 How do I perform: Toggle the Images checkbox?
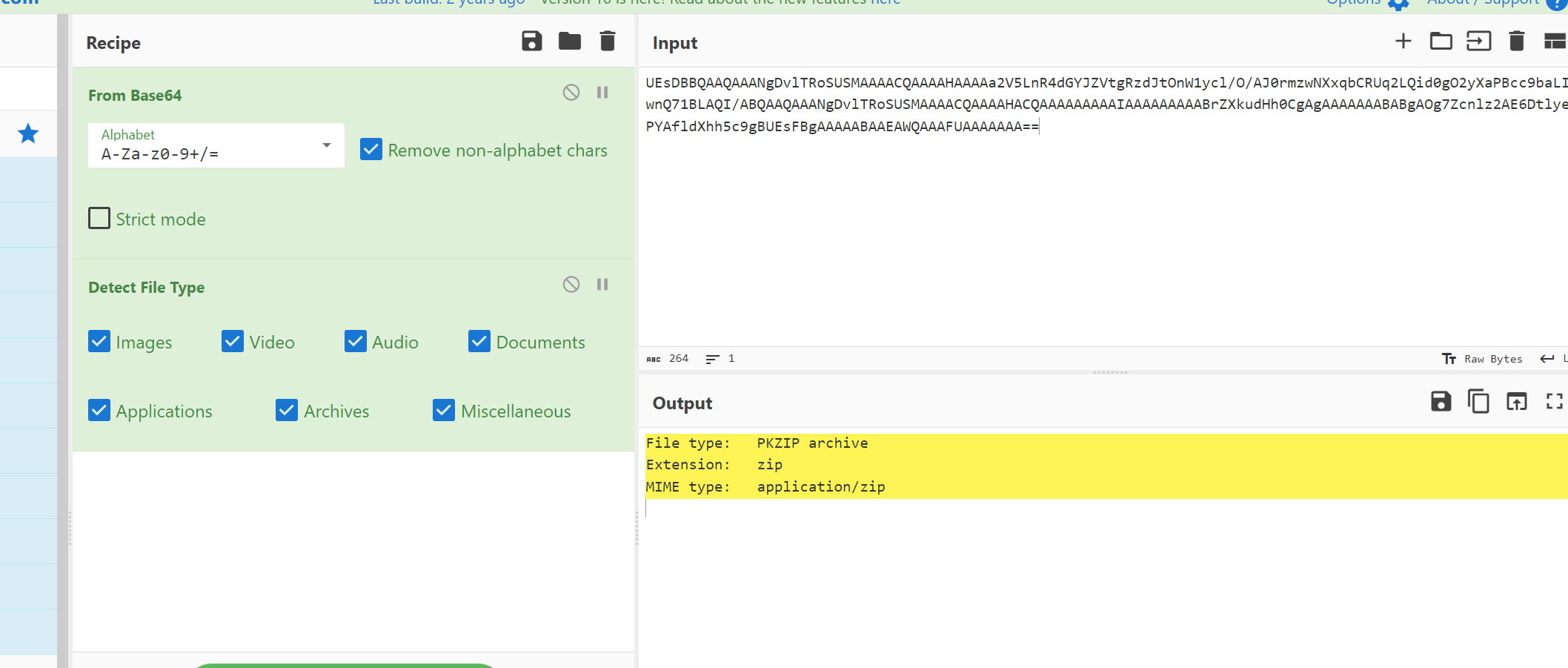(99, 342)
